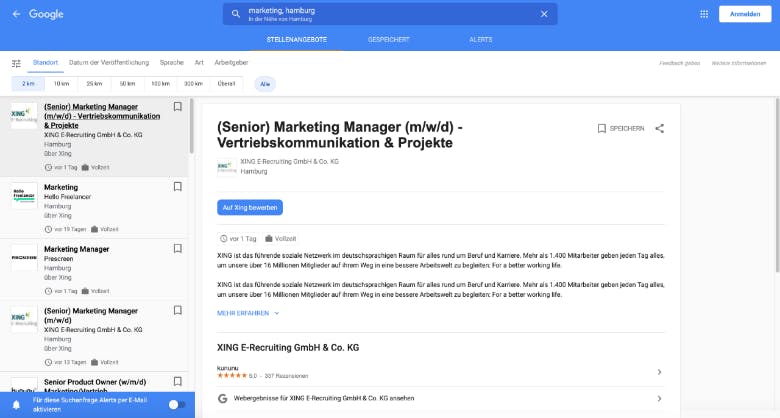
Task: Click kununu star rating
Action: [232, 376]
